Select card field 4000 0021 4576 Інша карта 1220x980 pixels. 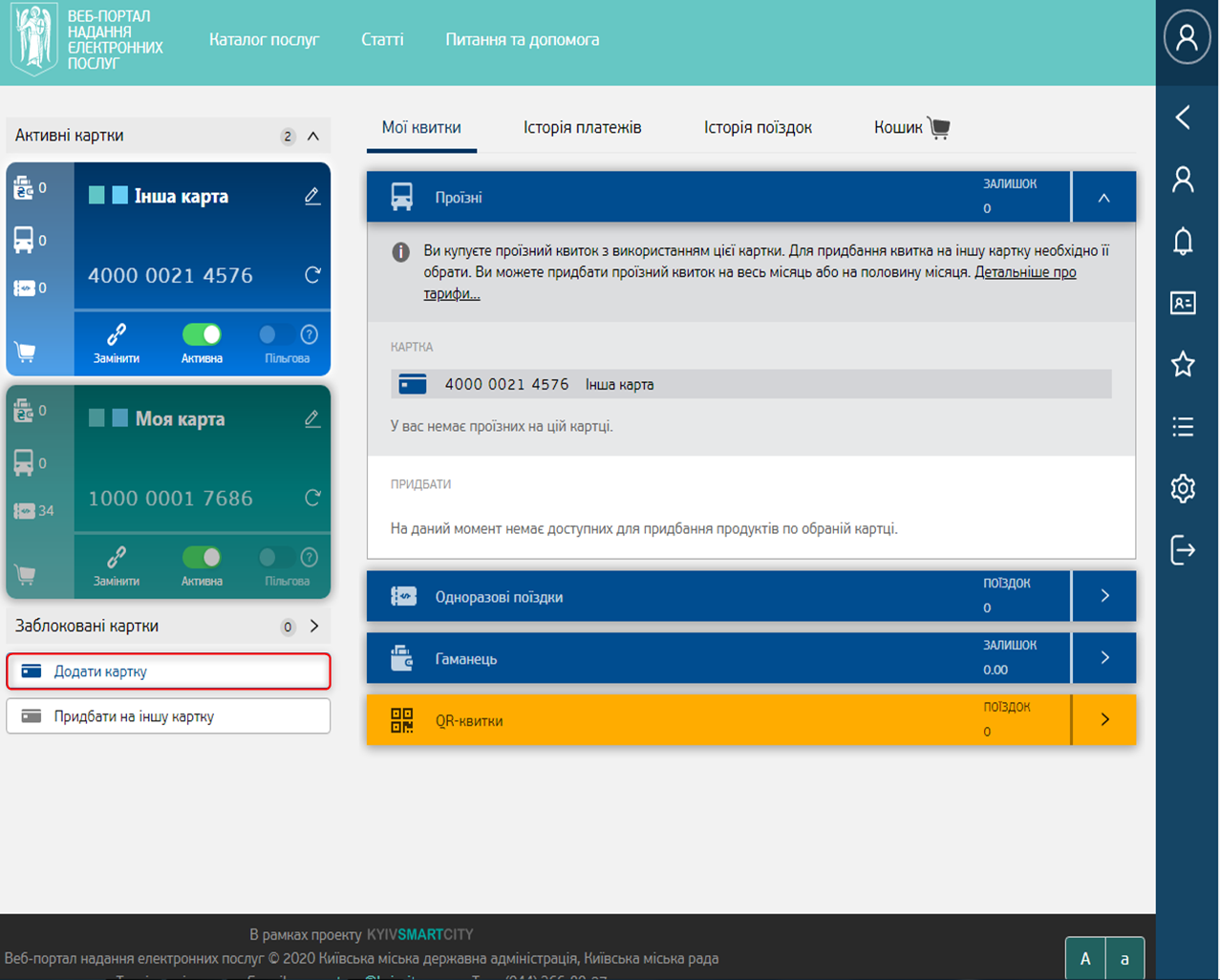pos(750,384)
